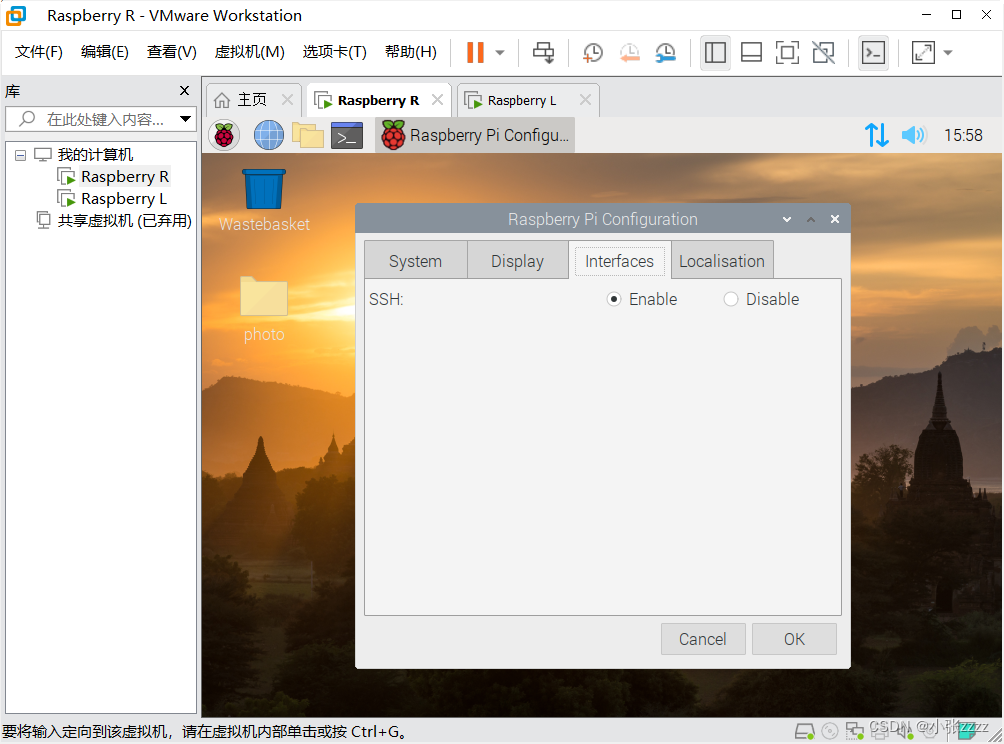Maximize the Raspberry Pi Configuration dialog
Image resolution: width=1004 pixels, height=744 pixels.
[811, 220]
